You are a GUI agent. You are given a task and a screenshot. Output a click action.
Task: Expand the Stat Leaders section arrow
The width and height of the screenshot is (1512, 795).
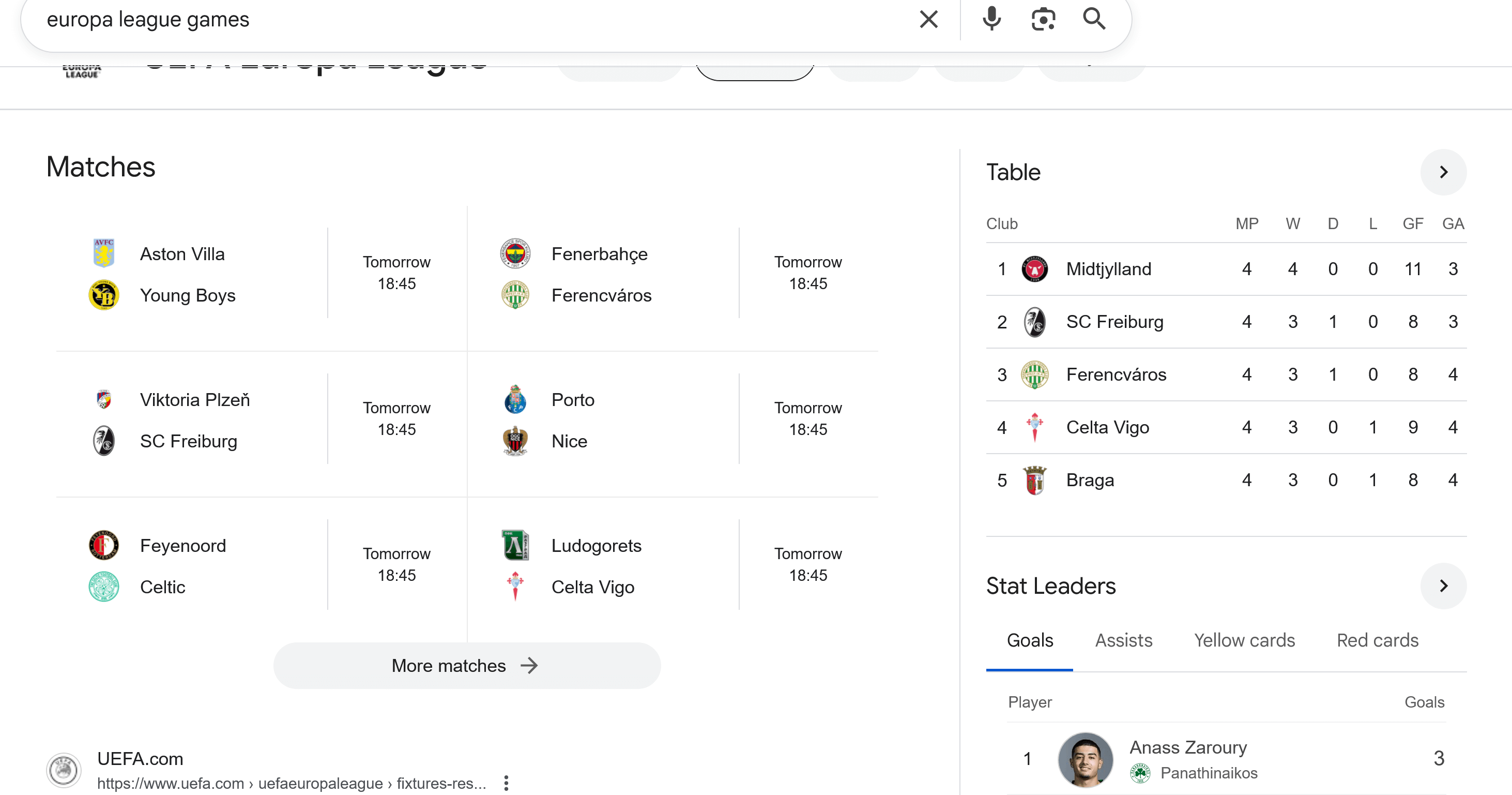tap(1443, 586)
